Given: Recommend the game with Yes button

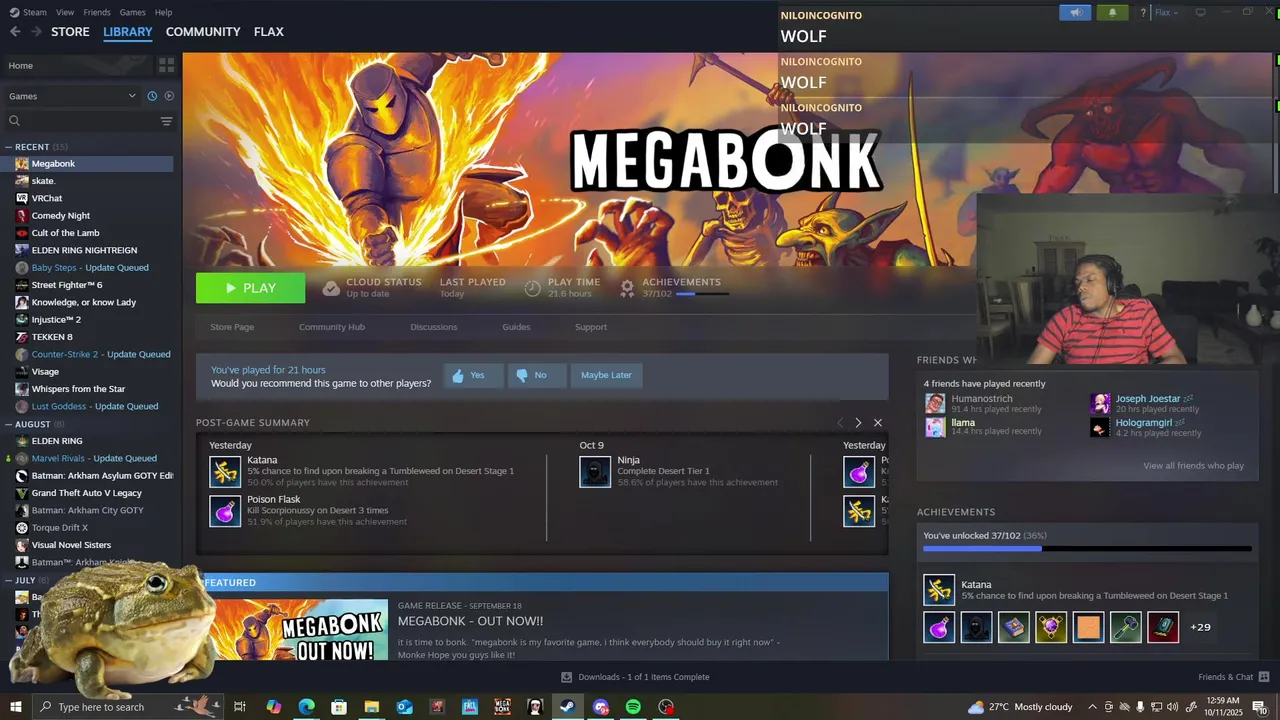Looking at the screenshot, I should pos(473,375).
